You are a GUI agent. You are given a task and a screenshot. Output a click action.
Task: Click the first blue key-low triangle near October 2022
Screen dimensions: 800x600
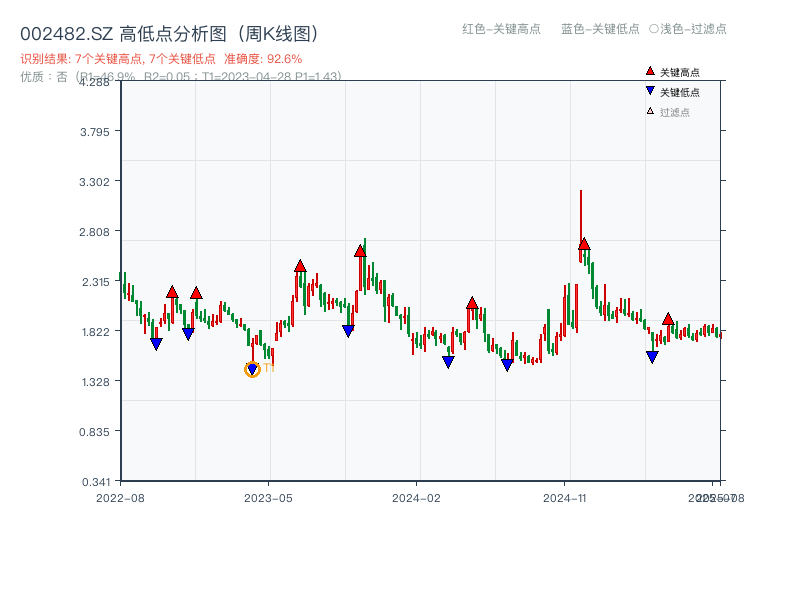click(x=156, y=344)
